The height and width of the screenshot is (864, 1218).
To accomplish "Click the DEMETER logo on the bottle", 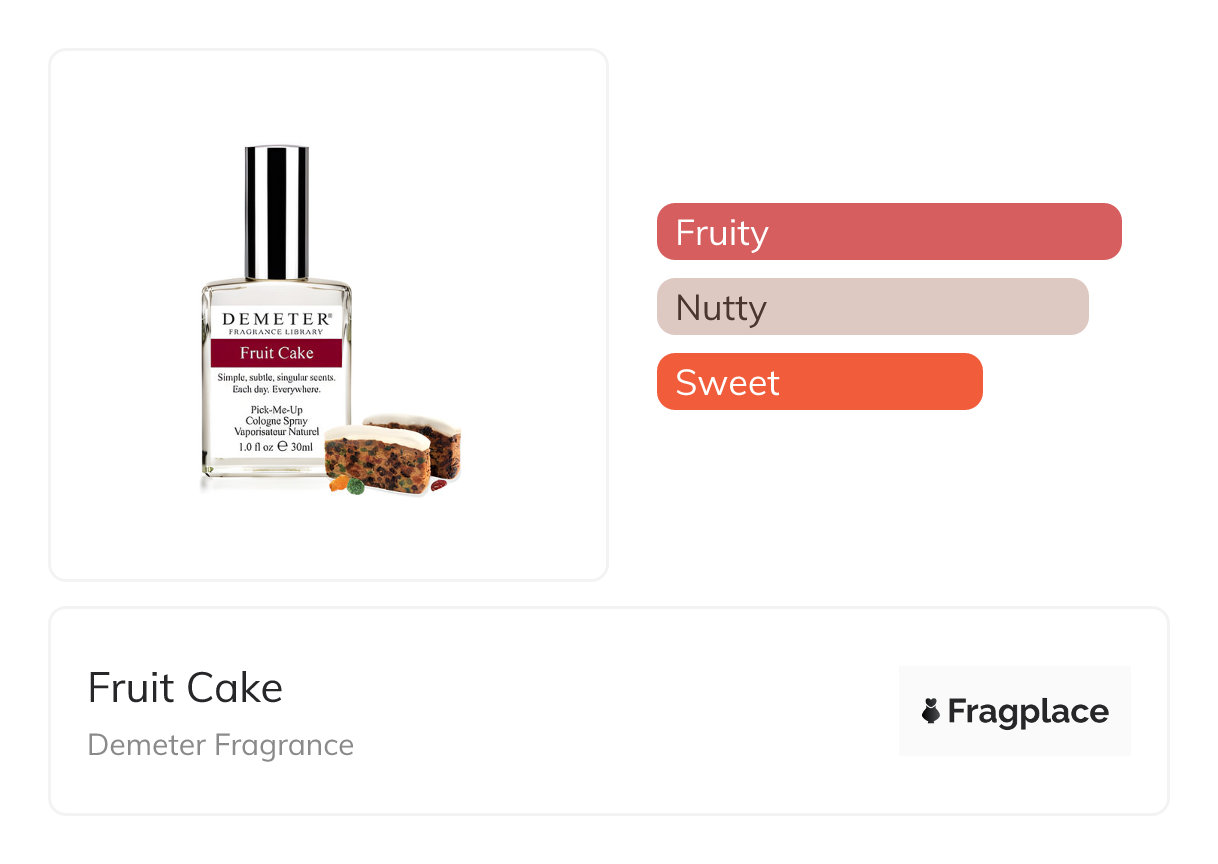I will (276, 319).
